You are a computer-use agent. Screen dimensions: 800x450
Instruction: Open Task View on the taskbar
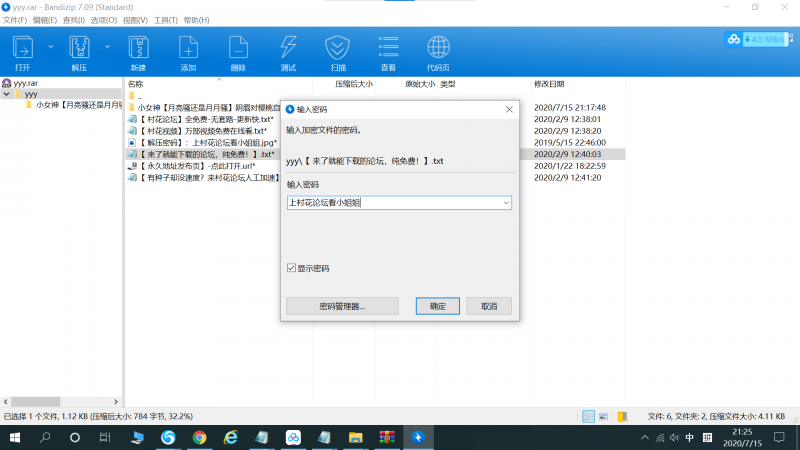point(105,437)
